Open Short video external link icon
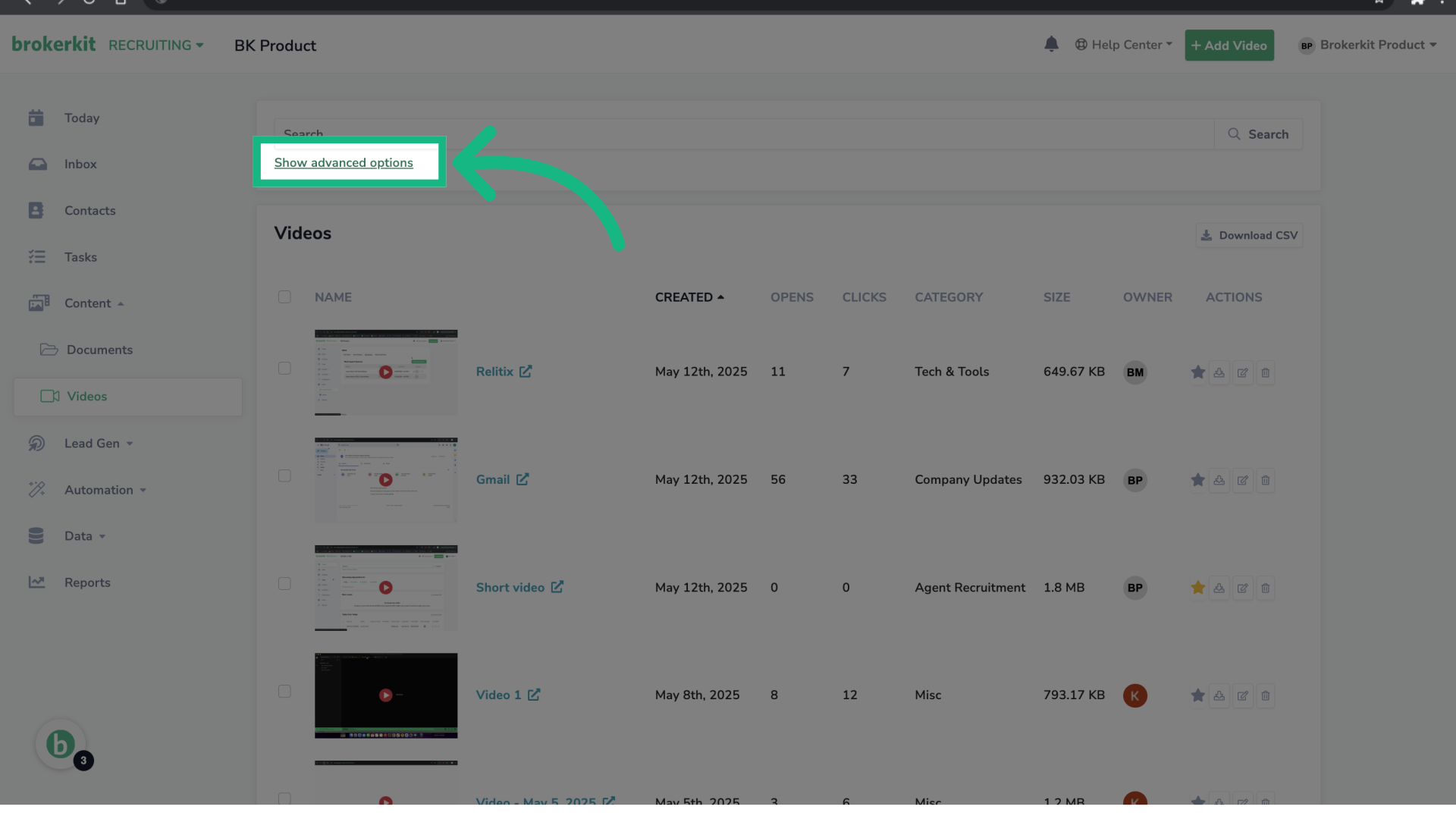 [x=557, y=587]
